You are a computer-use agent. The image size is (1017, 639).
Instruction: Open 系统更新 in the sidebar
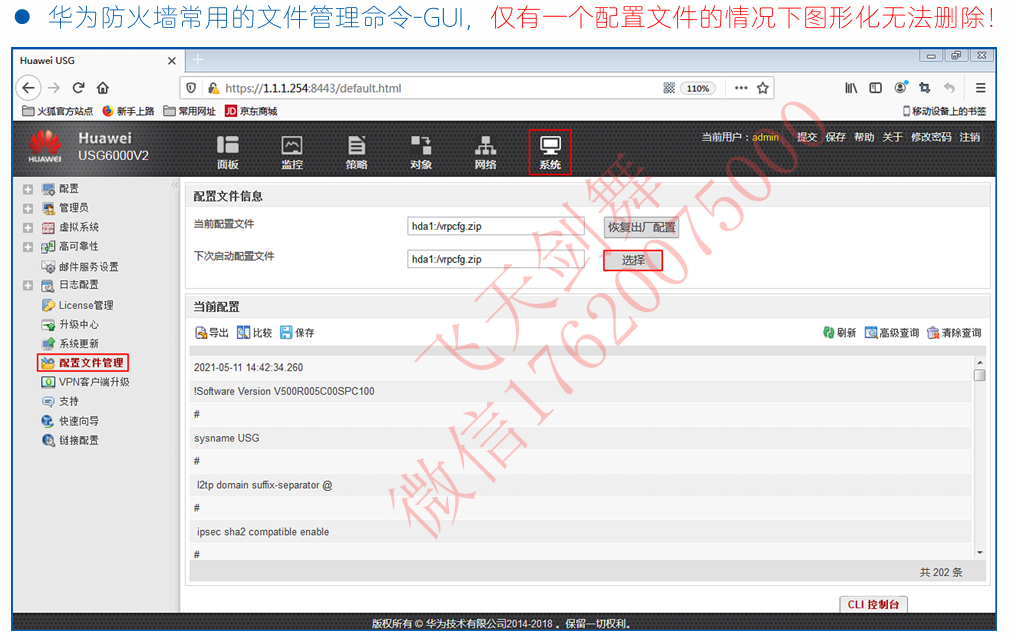click(70, 343)
